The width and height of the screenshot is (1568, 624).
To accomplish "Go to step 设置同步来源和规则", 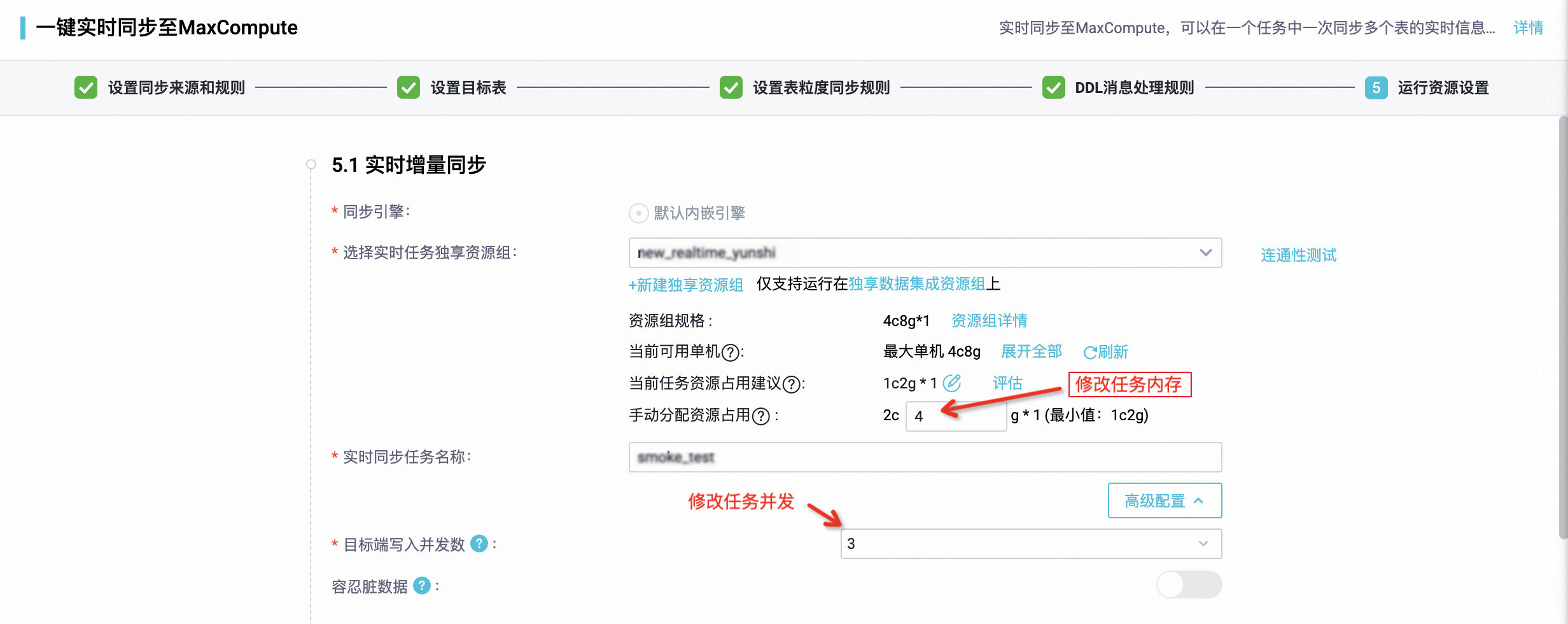I will coord(176,87).
